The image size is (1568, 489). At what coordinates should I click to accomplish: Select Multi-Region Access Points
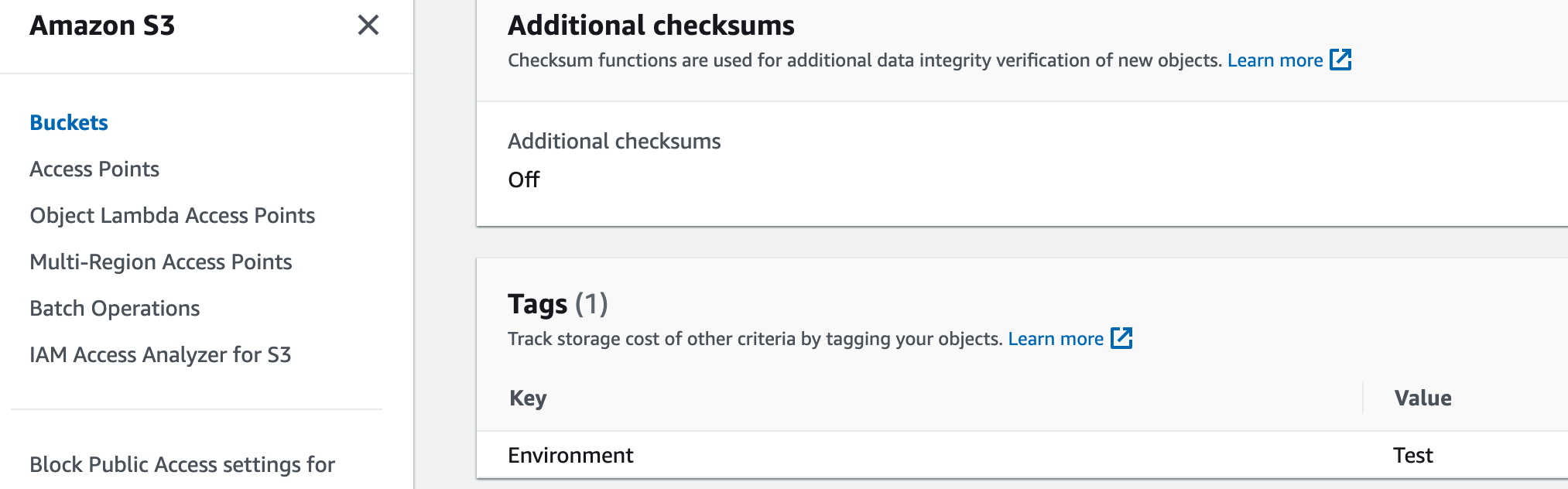160,262
